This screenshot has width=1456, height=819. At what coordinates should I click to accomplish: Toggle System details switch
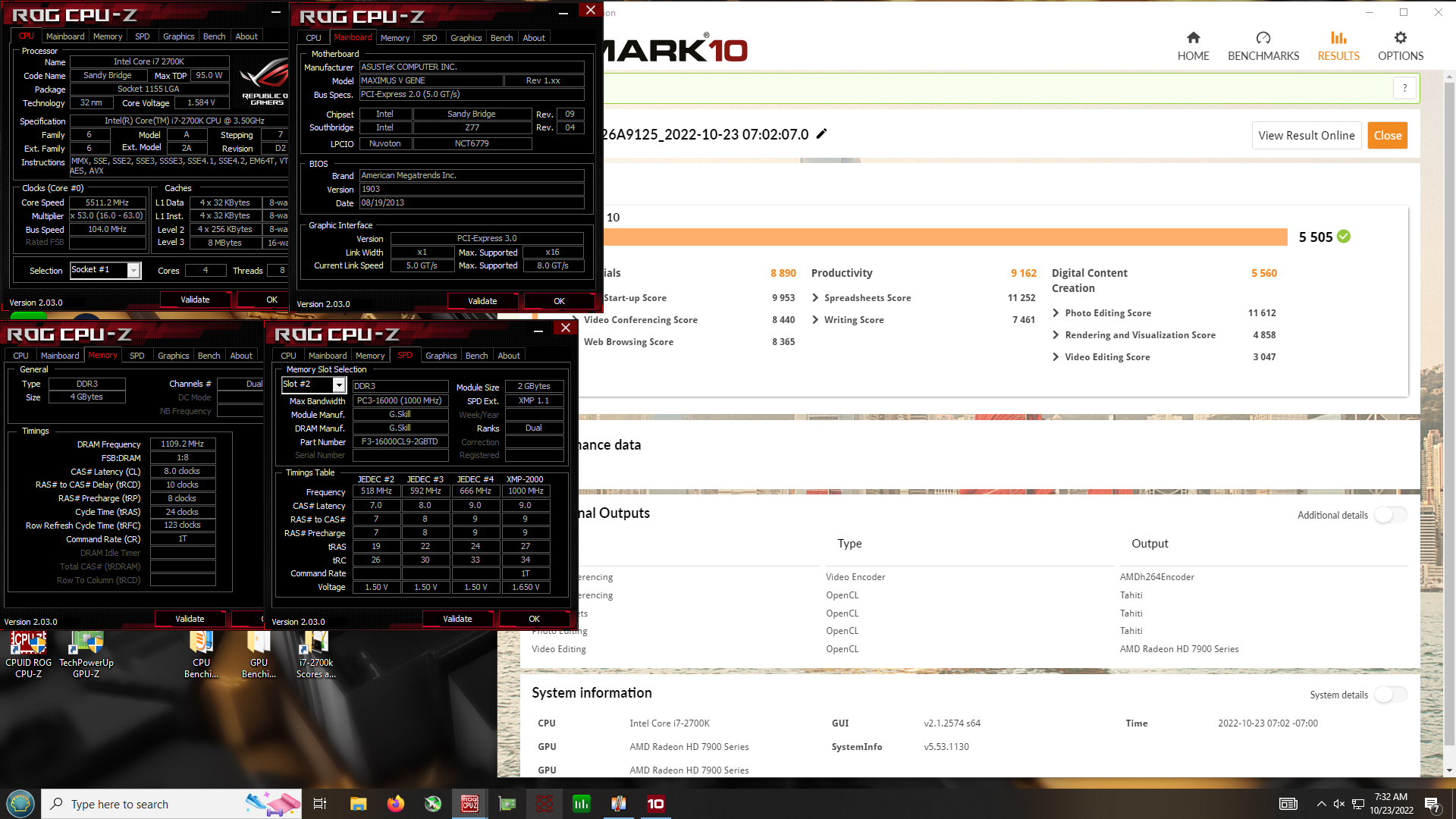pyautogui.click(x=1391, y=695)
